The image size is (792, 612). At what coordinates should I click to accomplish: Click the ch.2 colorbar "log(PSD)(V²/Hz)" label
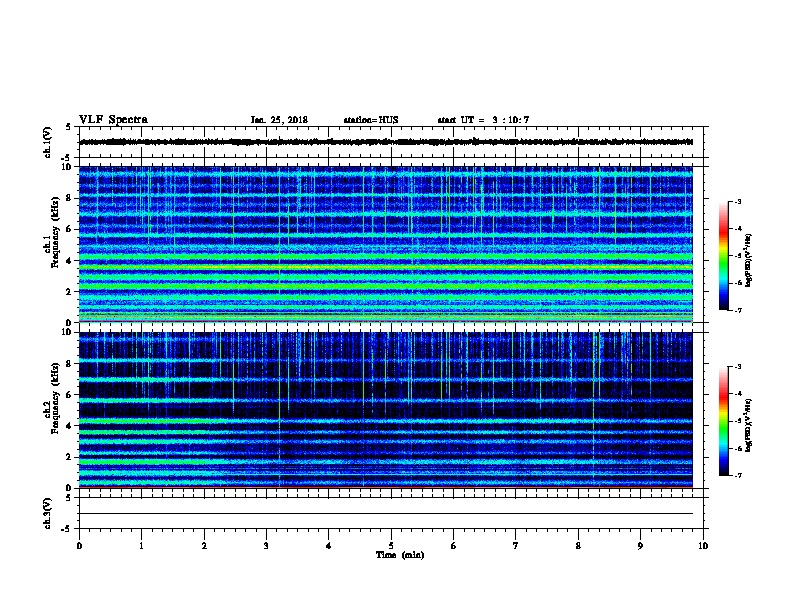point(748,426)
